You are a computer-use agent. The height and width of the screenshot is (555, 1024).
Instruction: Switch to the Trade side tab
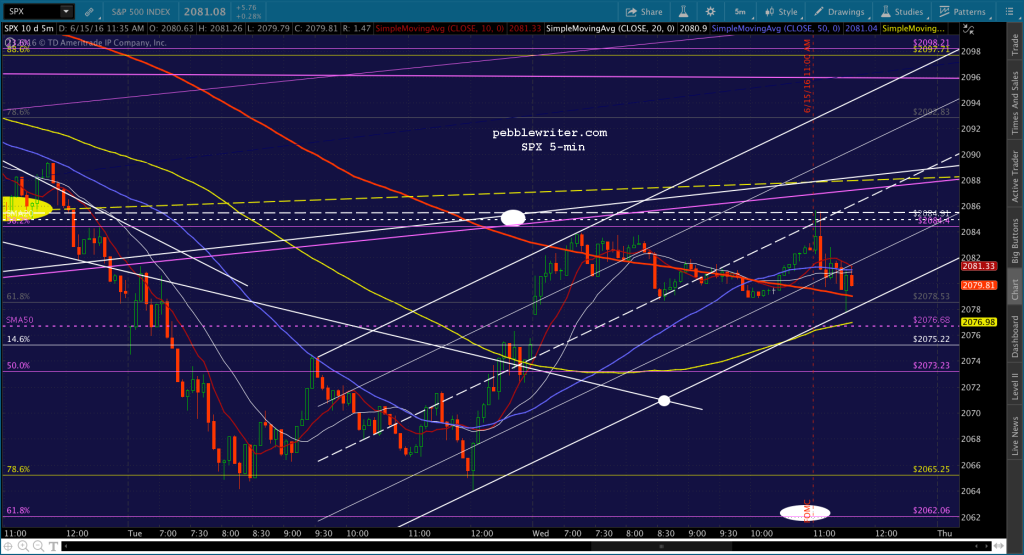[x=1015, y=44]
